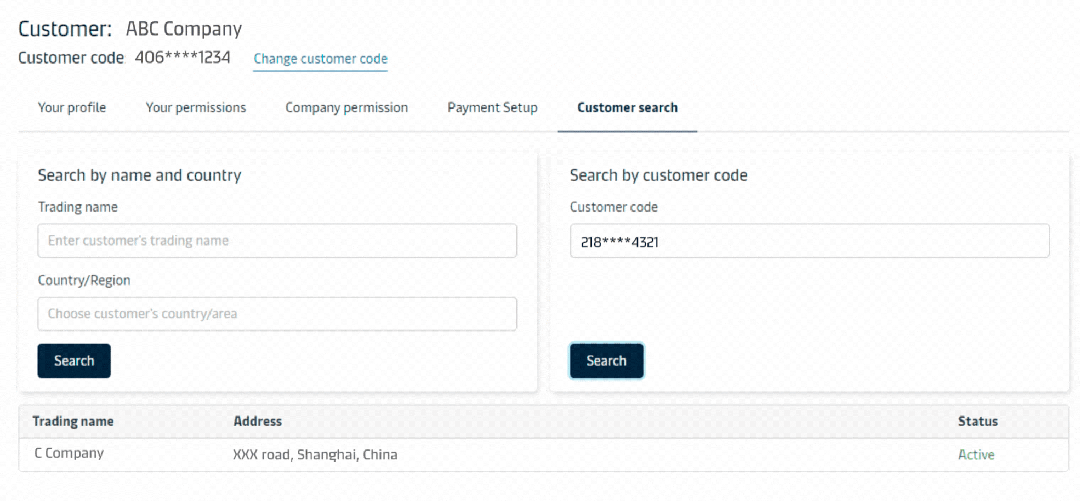Viewport: 1080px width, 501px height.
Task: Click the masked customer code 406****1234
Action: (x=183, y=57)
